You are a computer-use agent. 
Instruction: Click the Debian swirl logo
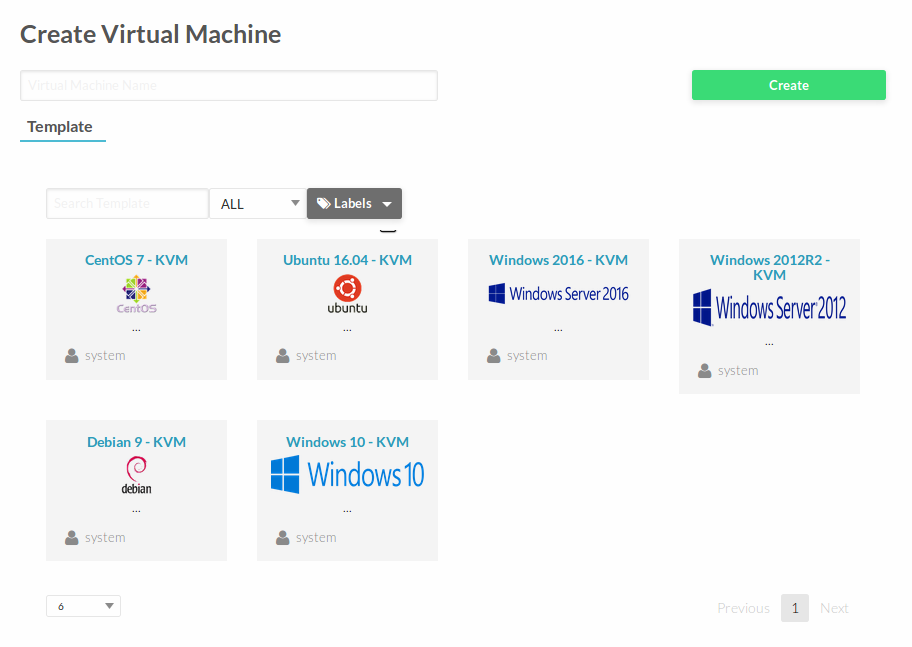click(x=136, y=475)
